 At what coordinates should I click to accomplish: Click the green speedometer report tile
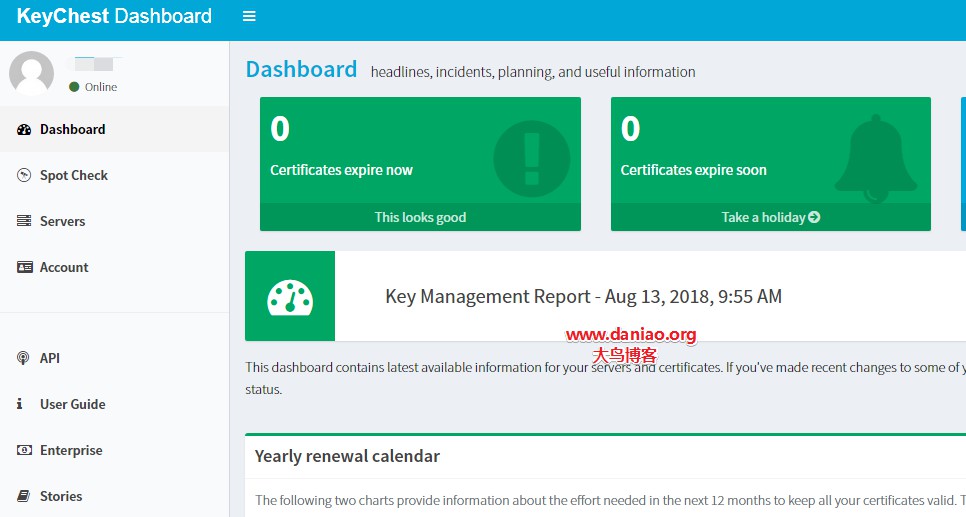(290, 296)
